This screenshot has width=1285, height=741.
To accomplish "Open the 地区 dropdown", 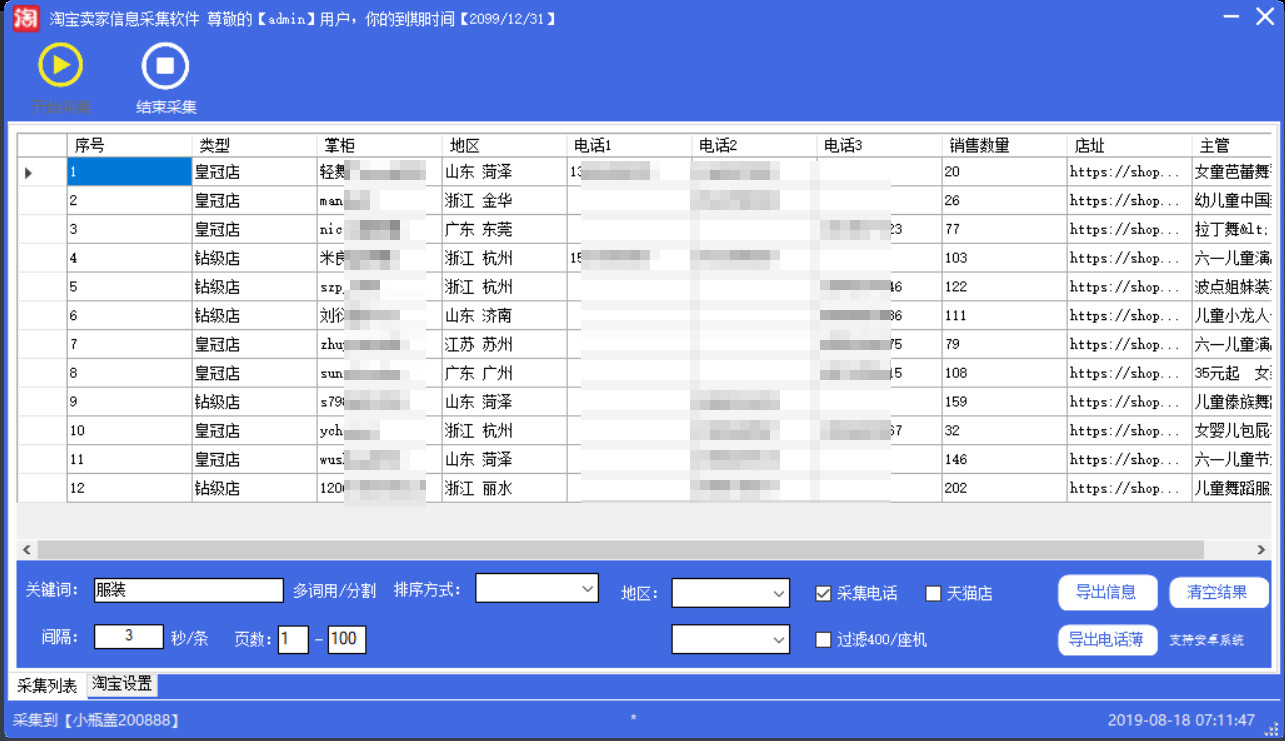I will pyautogui.click(x=729, y=592).
